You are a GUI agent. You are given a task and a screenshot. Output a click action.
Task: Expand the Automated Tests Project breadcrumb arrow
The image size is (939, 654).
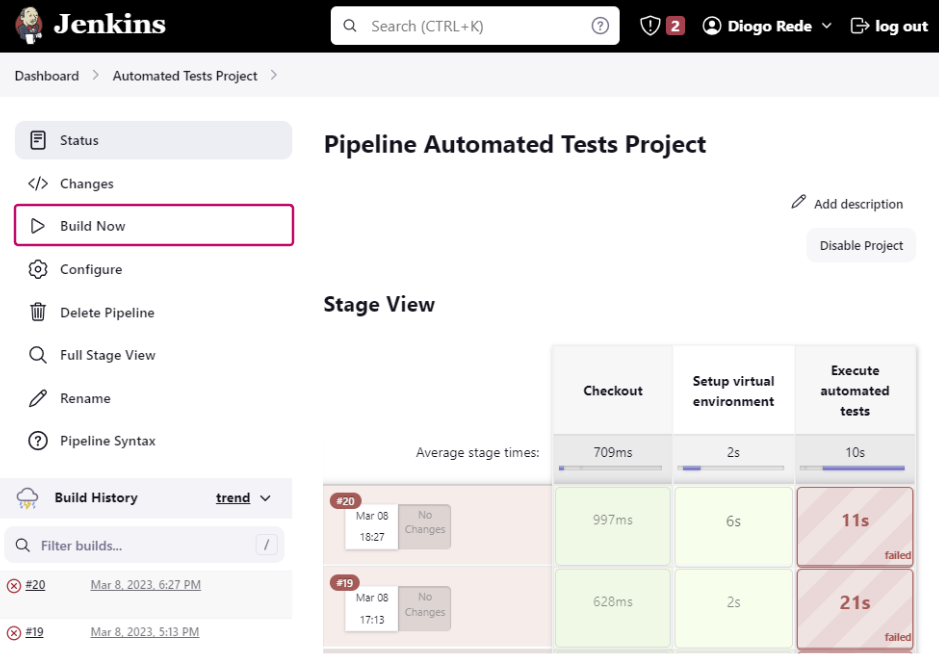click(274, 76)
